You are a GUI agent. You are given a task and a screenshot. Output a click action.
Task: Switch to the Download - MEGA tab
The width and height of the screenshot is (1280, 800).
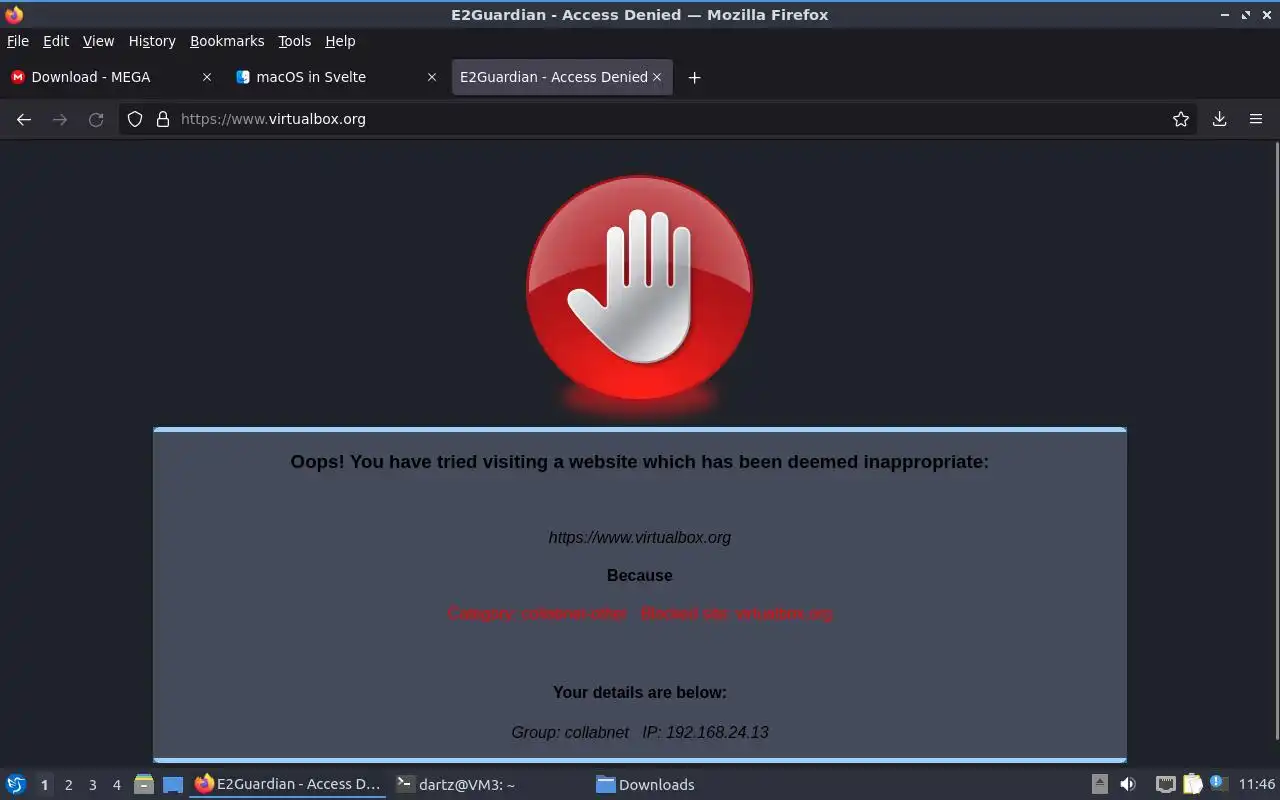[x=111, y=77]
